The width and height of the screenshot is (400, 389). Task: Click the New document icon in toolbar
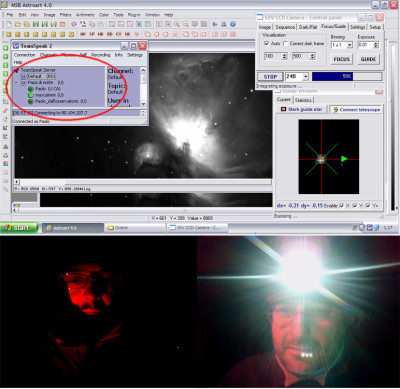(9, 24)
